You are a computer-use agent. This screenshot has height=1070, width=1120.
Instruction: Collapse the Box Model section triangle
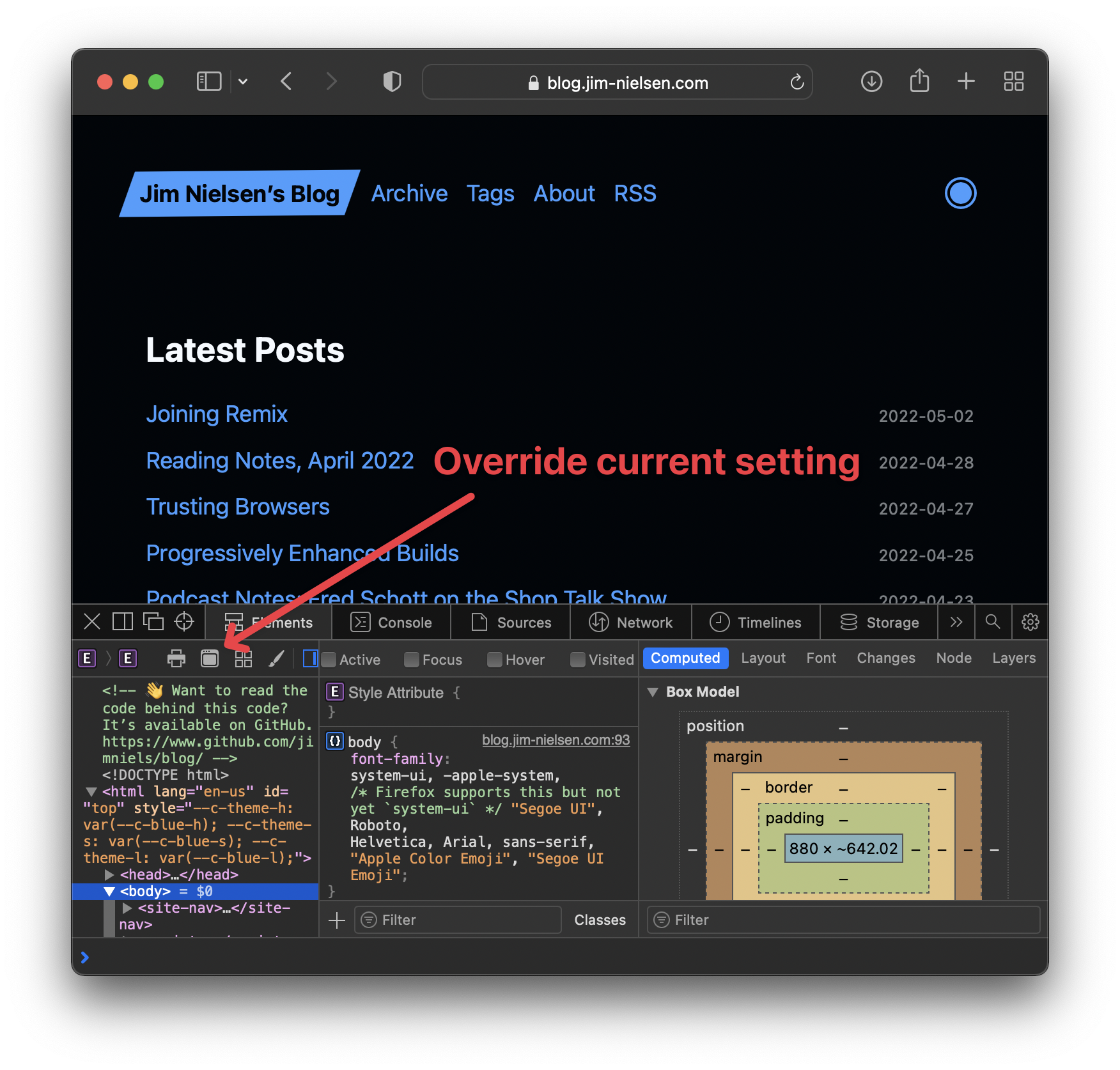(x=653, y=692)
